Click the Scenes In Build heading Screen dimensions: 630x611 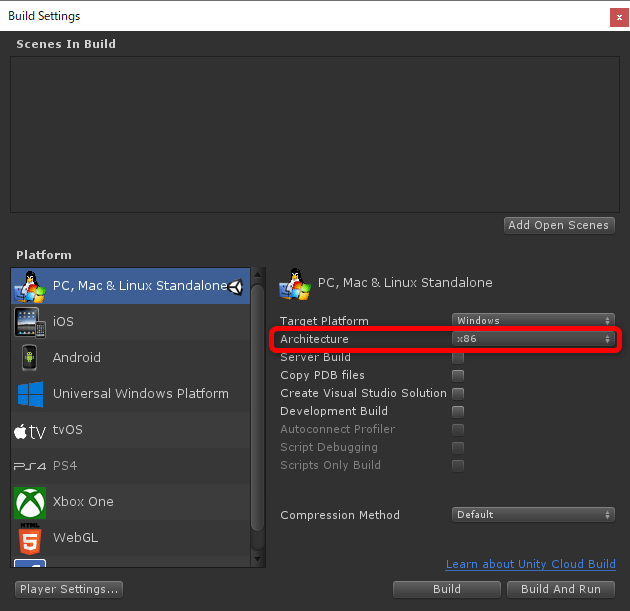66,44
